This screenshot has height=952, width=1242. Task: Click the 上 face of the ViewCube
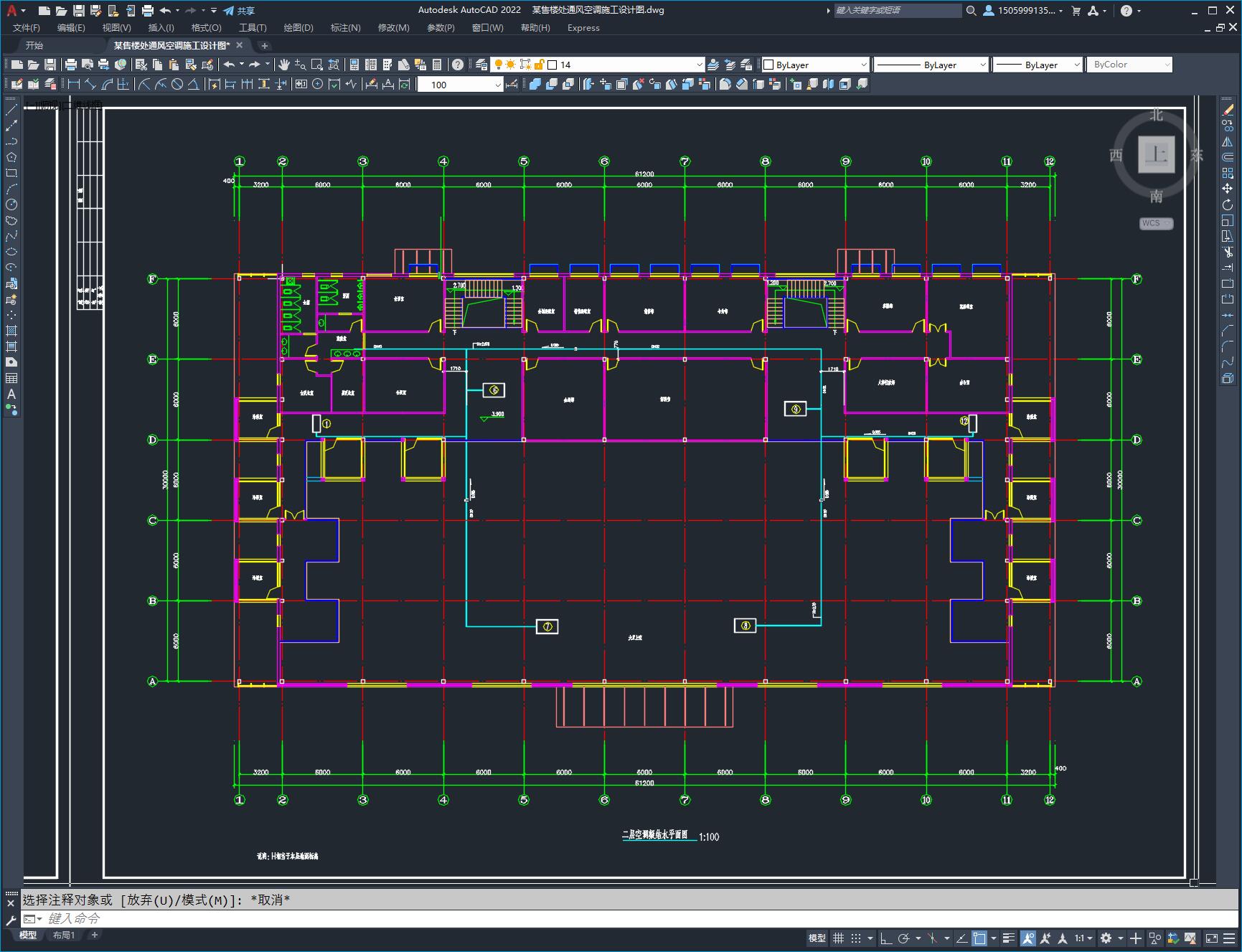click(x=1156, y=154)
